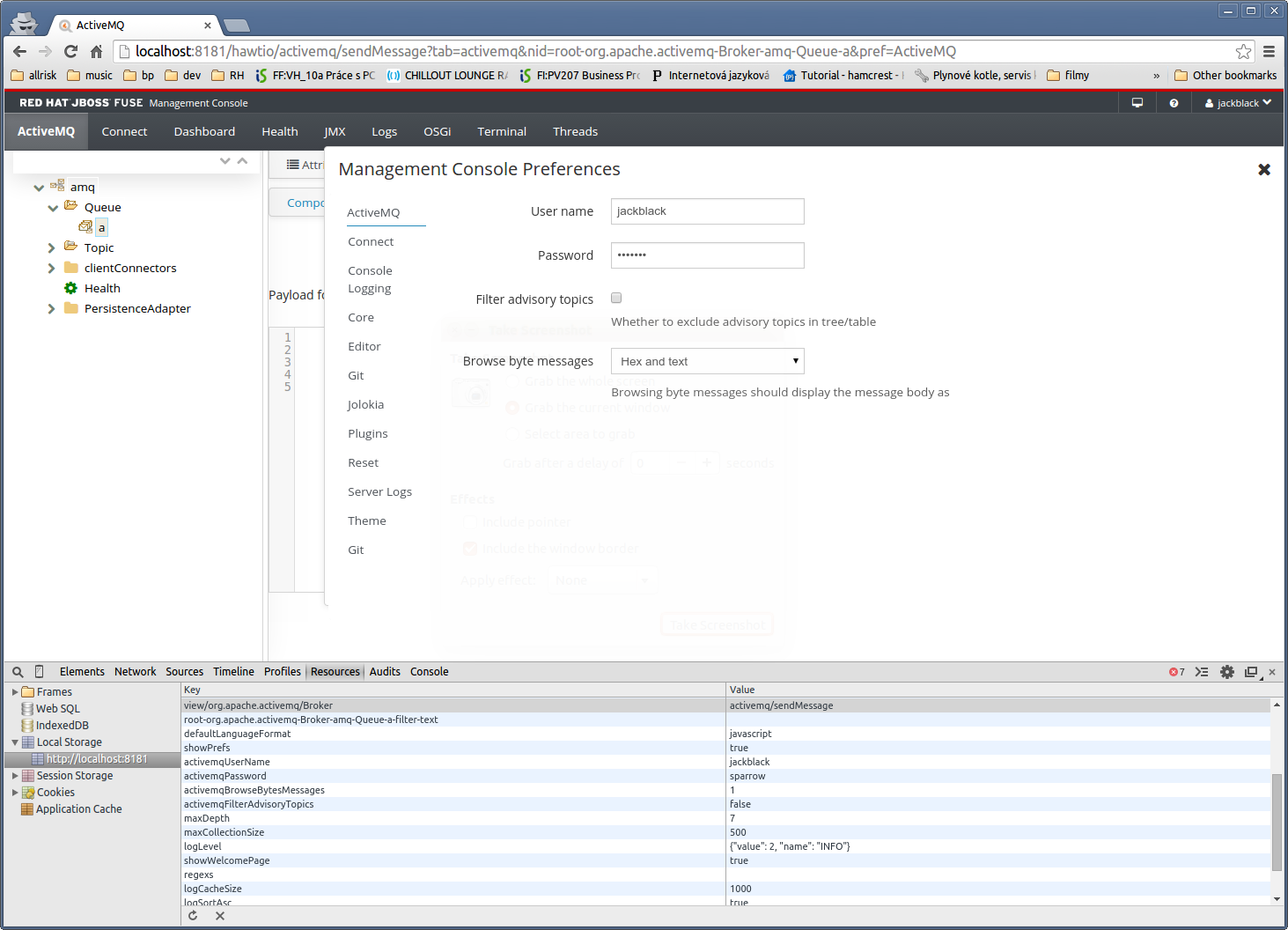The width and height of the screenshot is (1288, 930).
Task: Go to the JMX tab
Action: [335, 131]
